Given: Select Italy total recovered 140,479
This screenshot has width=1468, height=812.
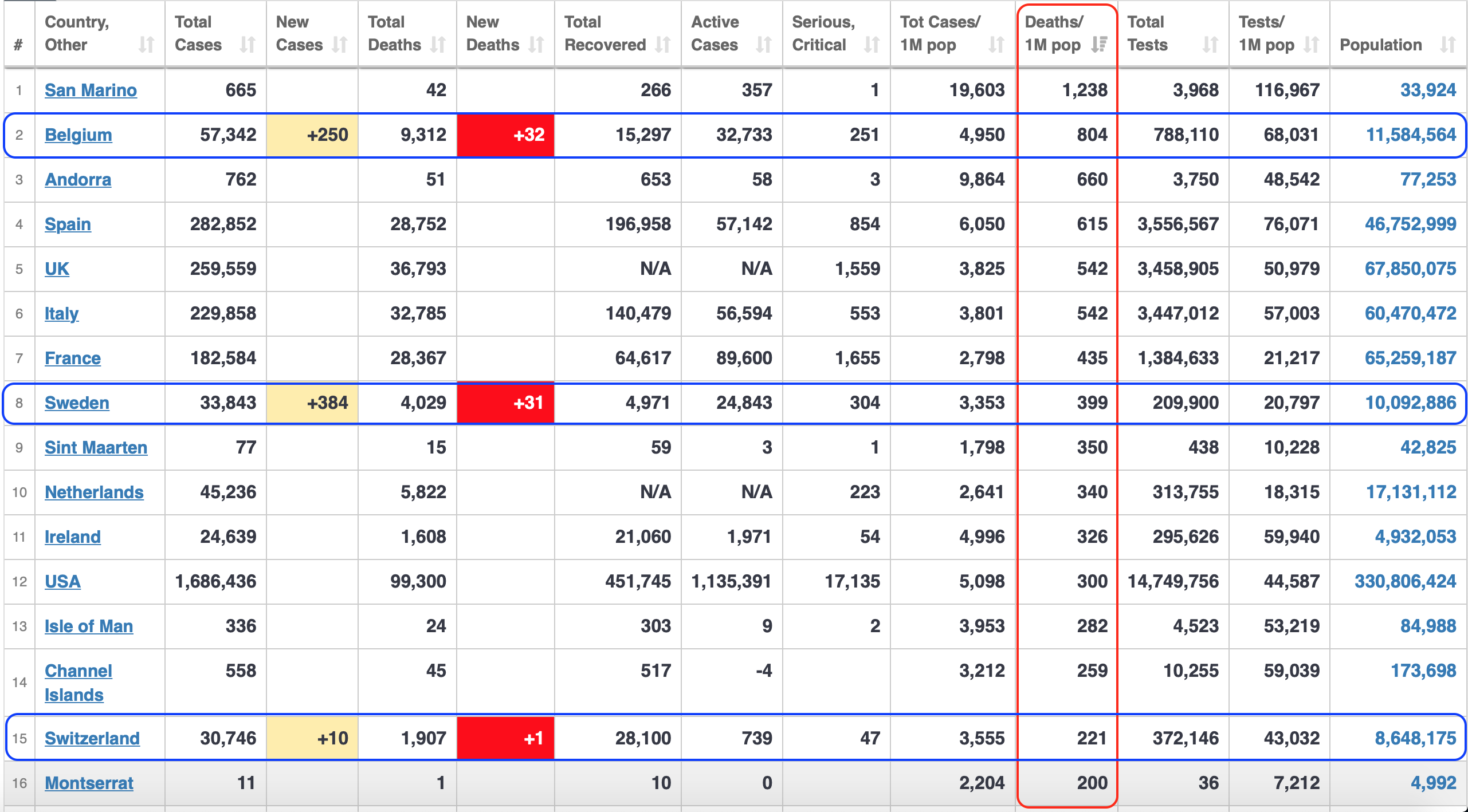Looking at the screenshot, I should pos(638,313).
